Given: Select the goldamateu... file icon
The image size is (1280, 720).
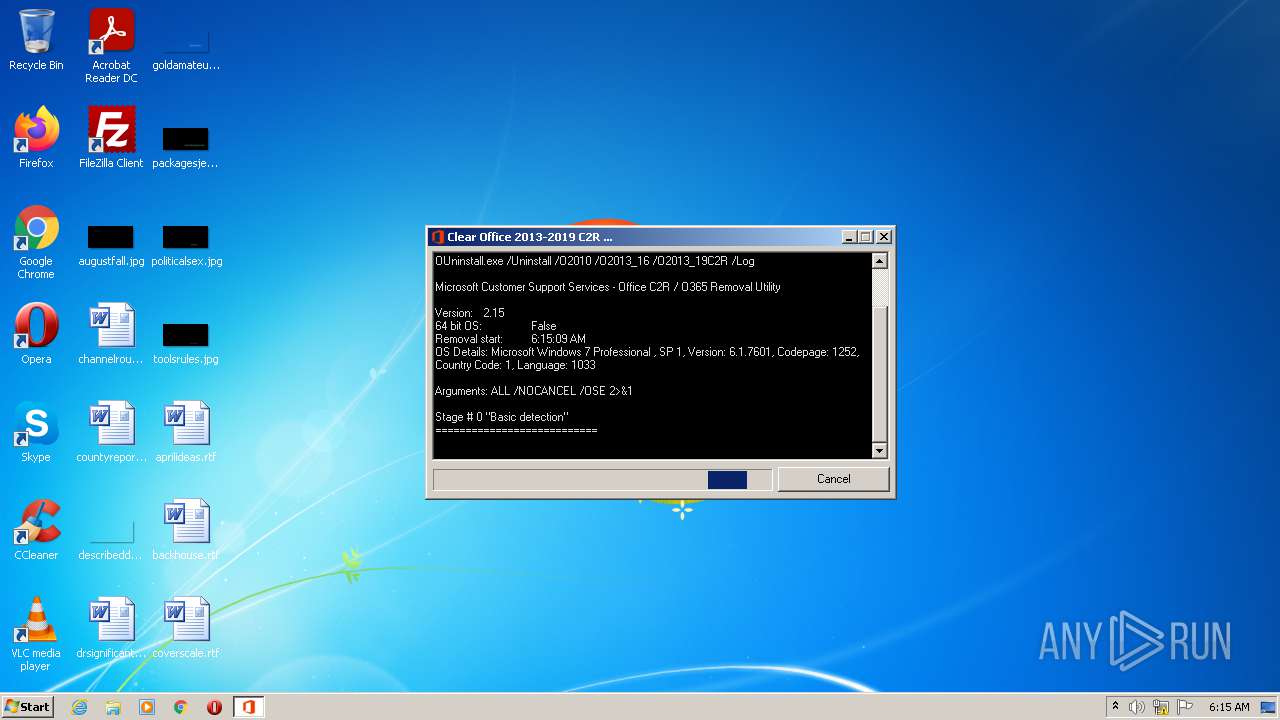Looking at the screenshot, I should 186,48.
